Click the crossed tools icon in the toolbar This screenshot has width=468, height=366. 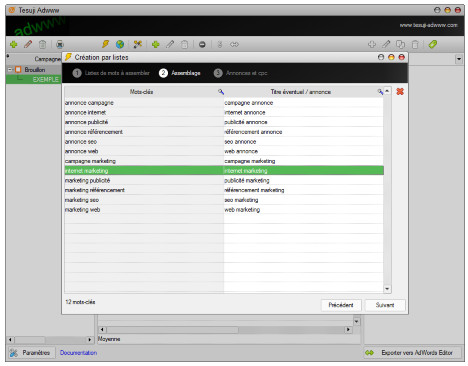(x=138, y=44)
